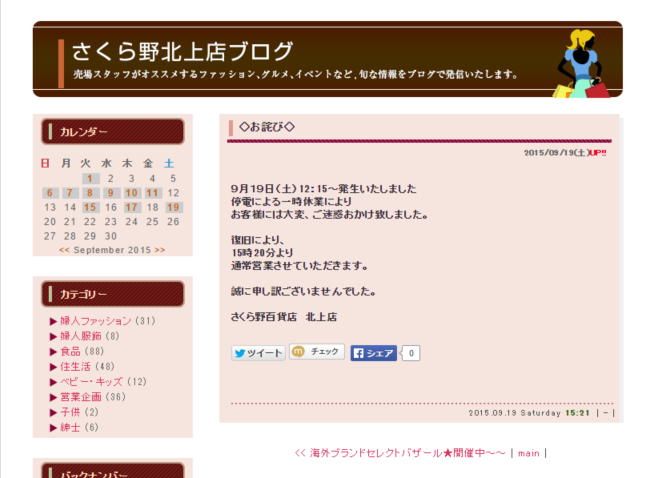
Task: Click the さくら野百貨店 北上店 signature text
Action: click(284, 317)
